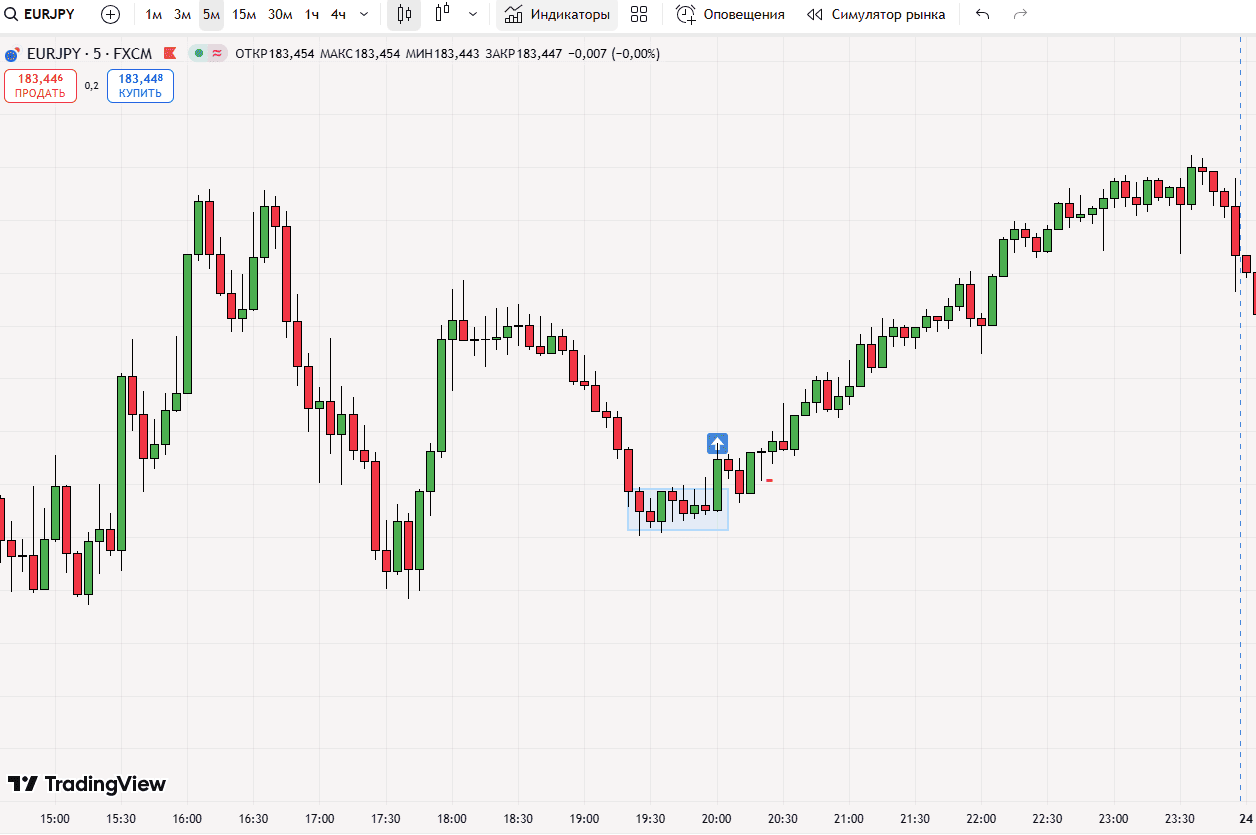1256x835 pixels.
Task: Launch Симулятор рынка replay mode
Action: pyautogui.click(x=876, y=14)
